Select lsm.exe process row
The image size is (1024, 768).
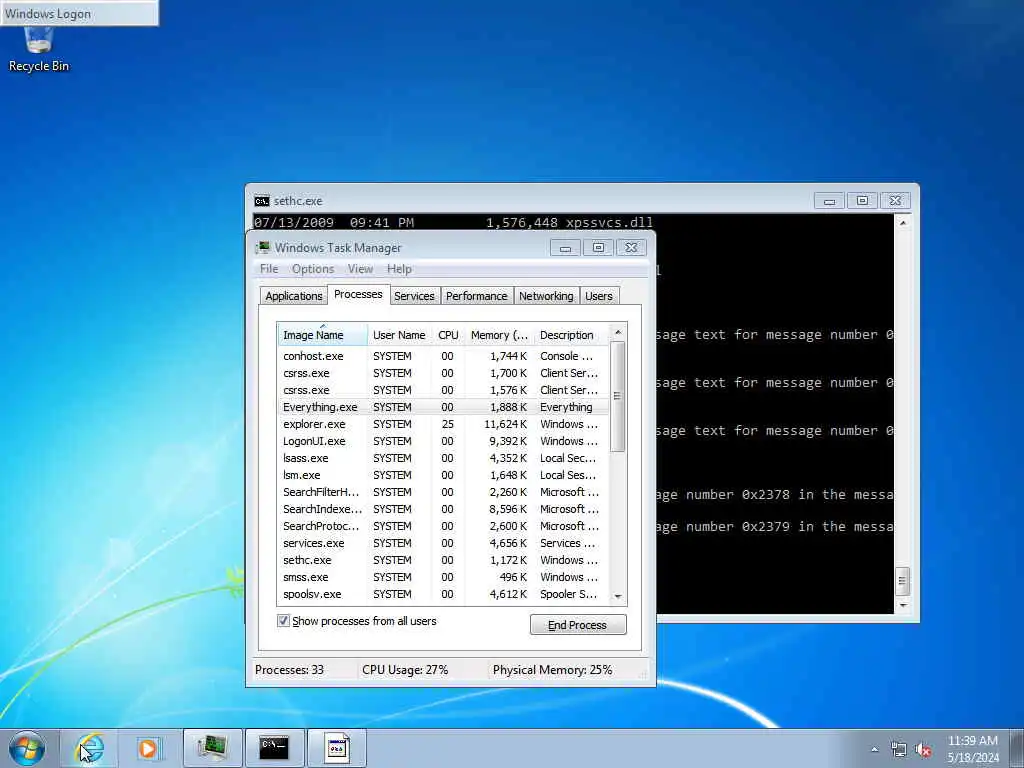point(443,475)
